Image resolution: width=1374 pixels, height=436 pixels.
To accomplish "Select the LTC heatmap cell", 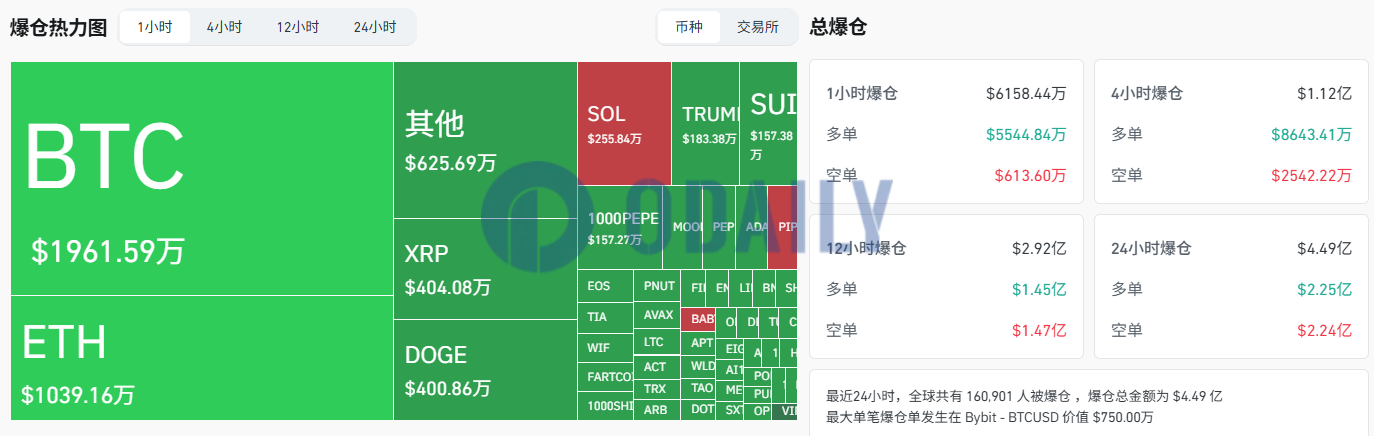I will (657, 342).
